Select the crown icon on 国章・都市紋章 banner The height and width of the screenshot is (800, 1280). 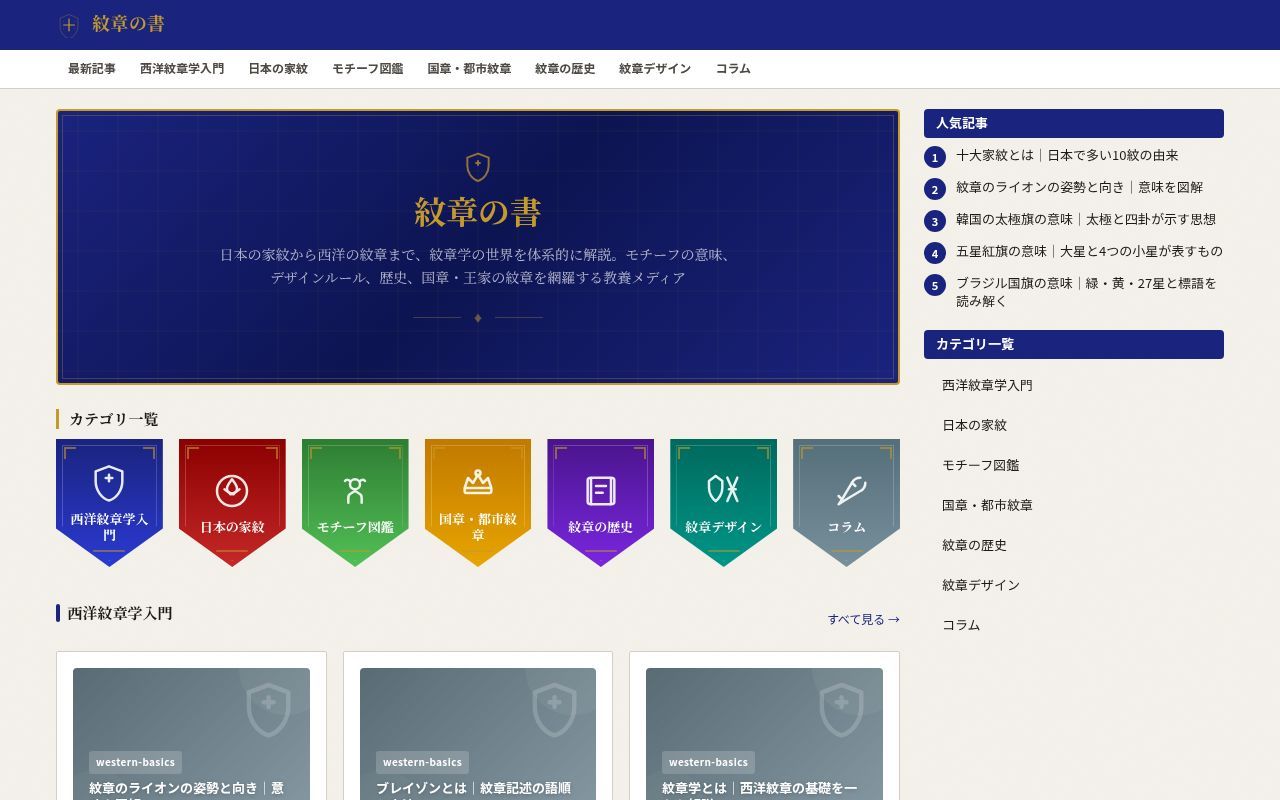(478, 483)
